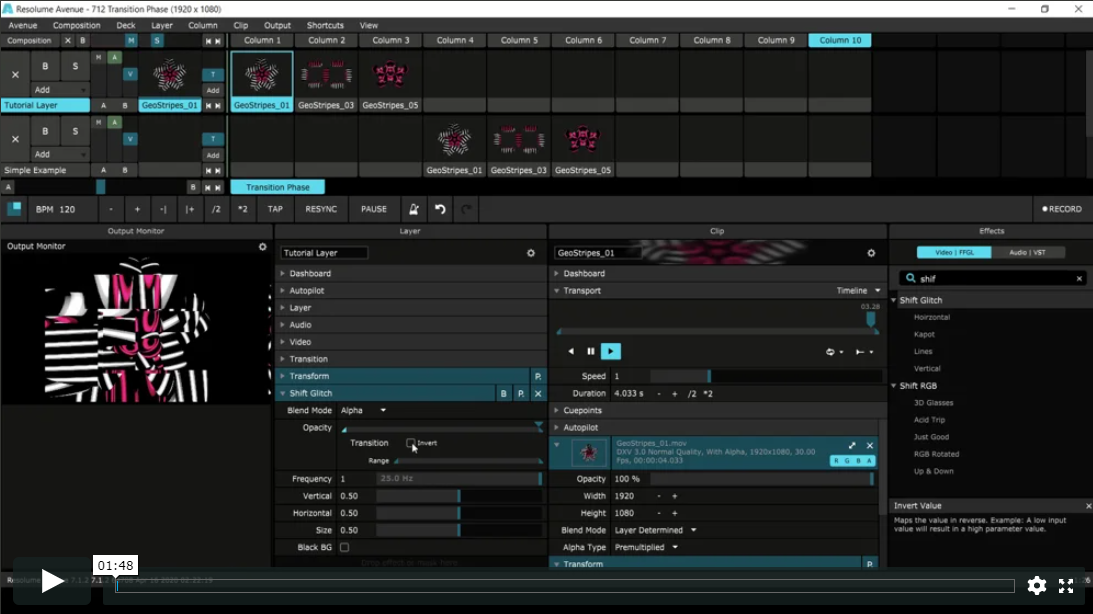Viewport: 1093px width, 614px height.
Task: Toggle the Black BG checkbox
Action: (344, 547)
